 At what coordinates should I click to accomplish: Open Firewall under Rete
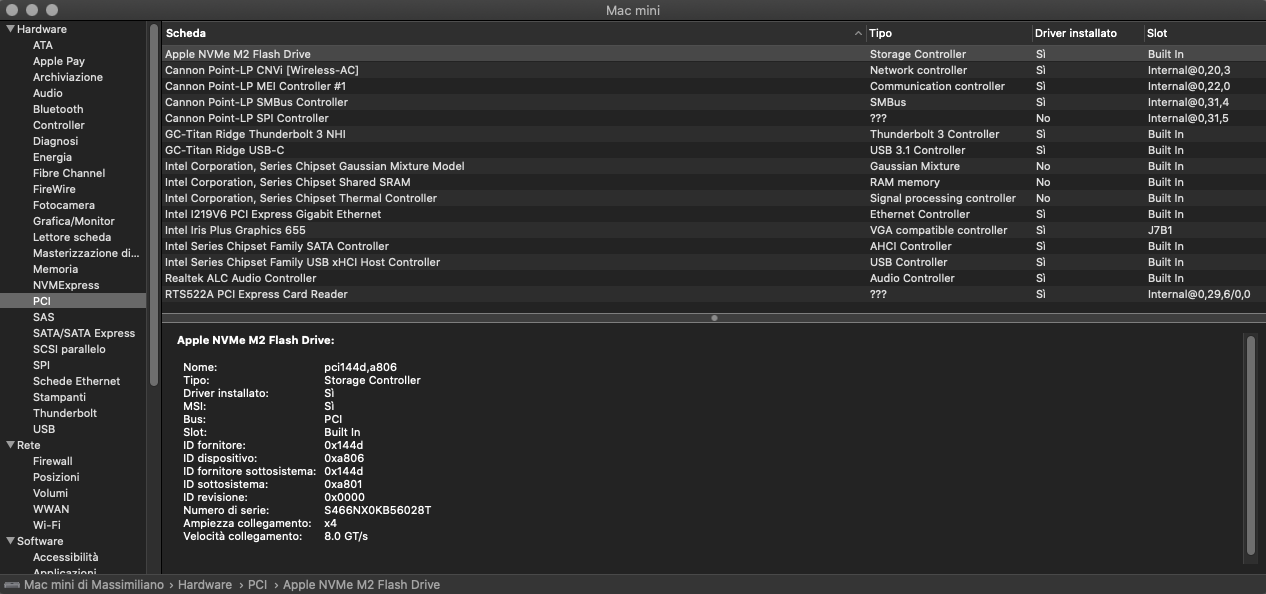(x=53, y=461)
